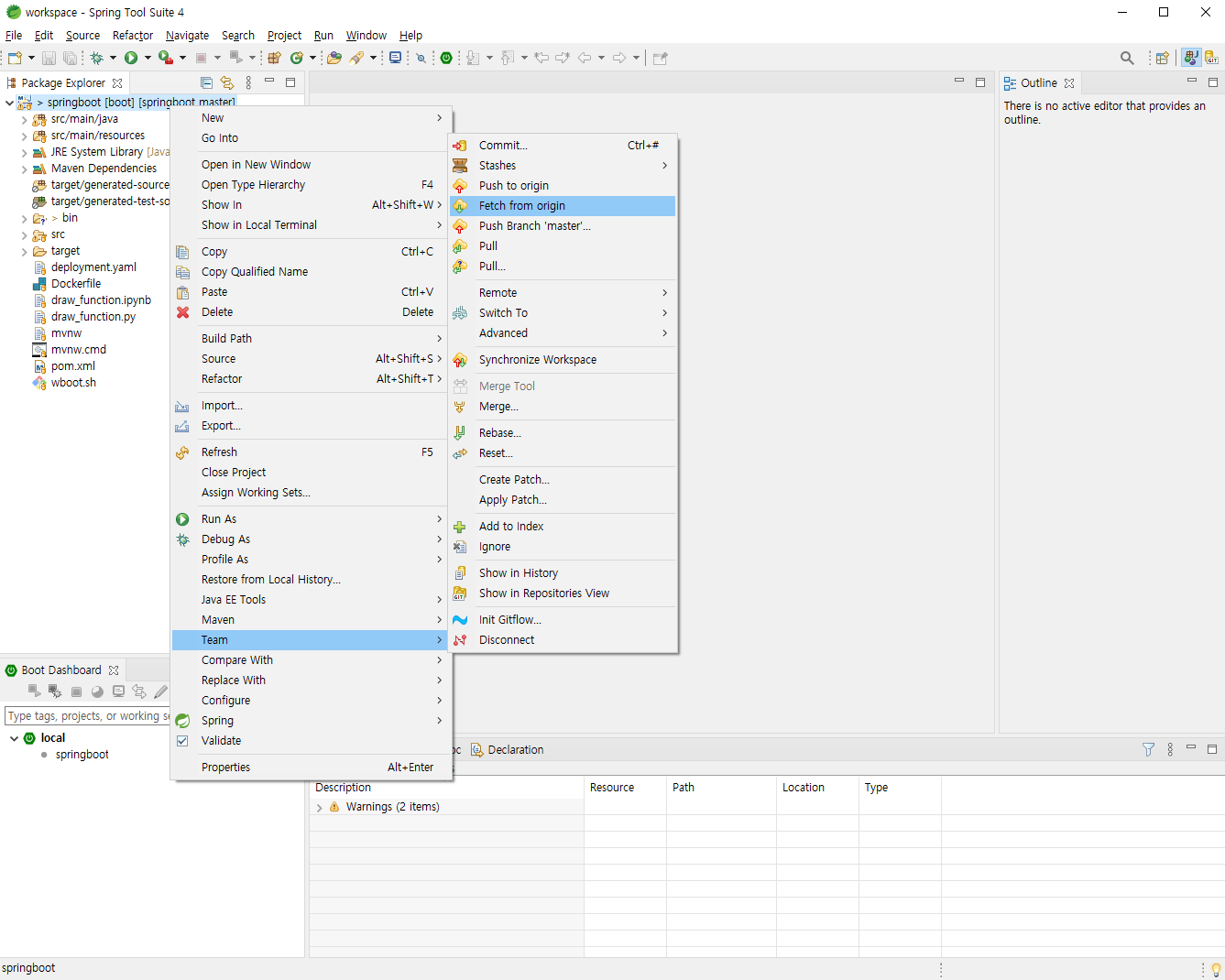This screenshot has width=1225, height=980.
Task: Click the open console icon in Boot Dashboard
Action: point(118,691)
